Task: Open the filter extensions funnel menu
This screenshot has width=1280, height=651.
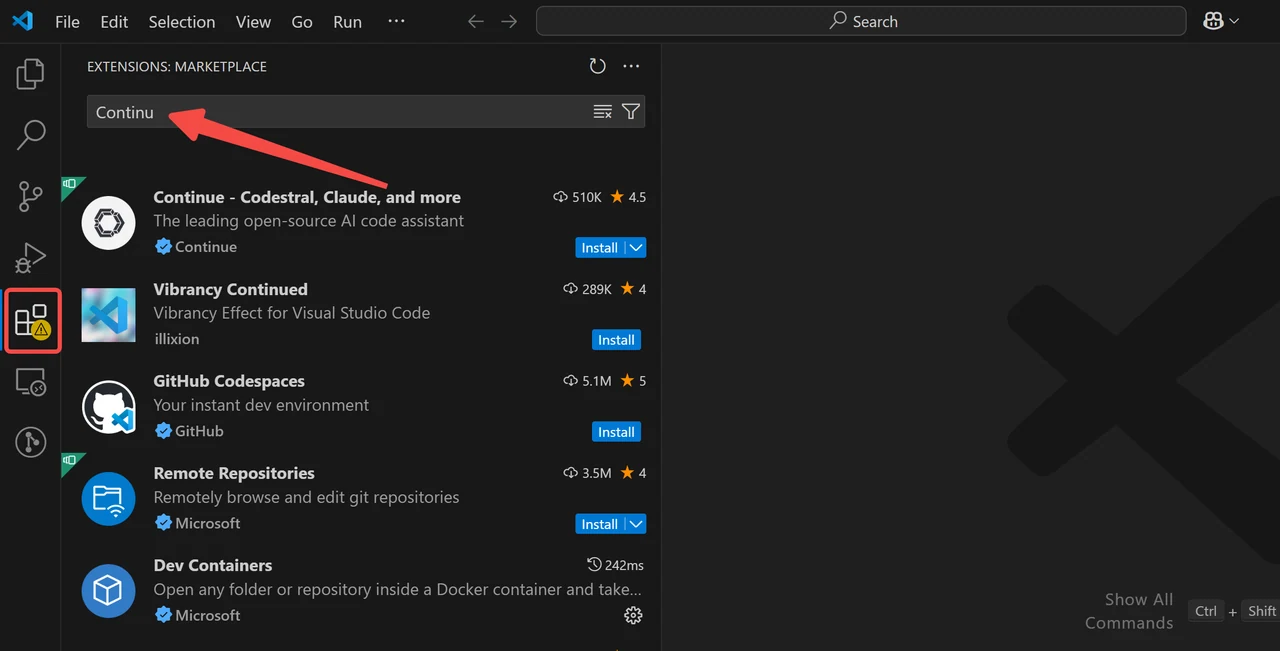Action: (631, 112)
